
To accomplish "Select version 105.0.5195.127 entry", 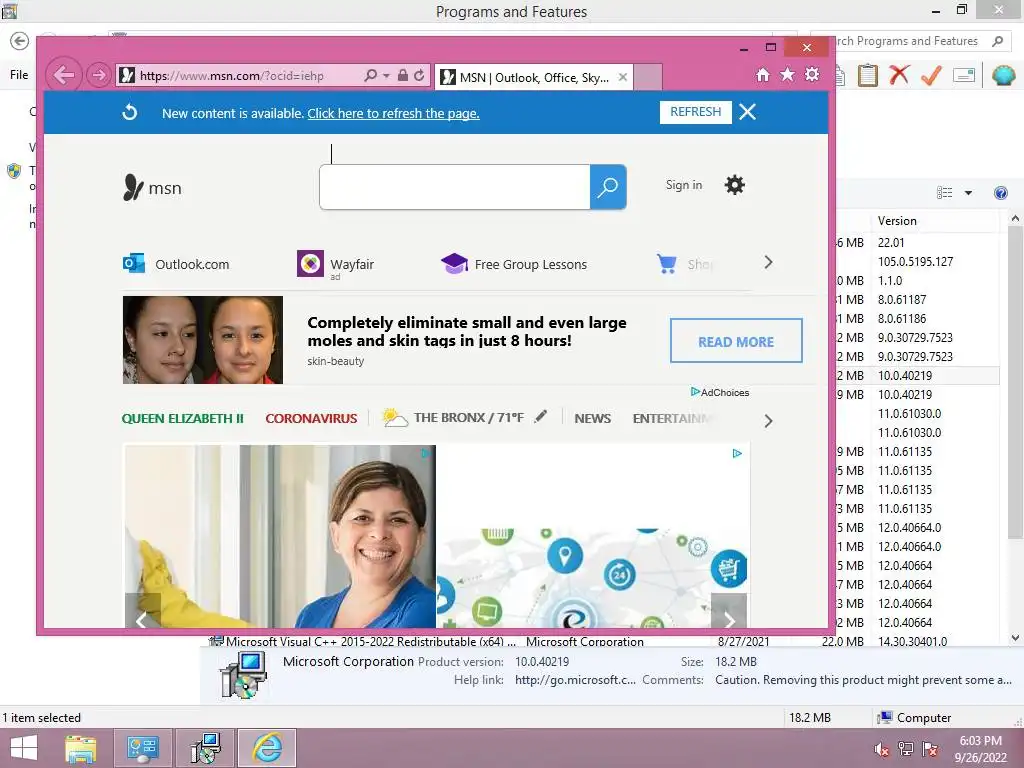I will tap(916, 261).
